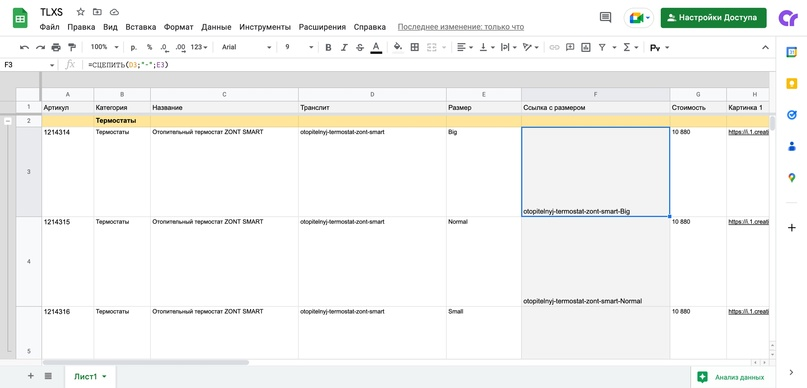
Task: Open text rotation dropdown
Action: point(530,47)
